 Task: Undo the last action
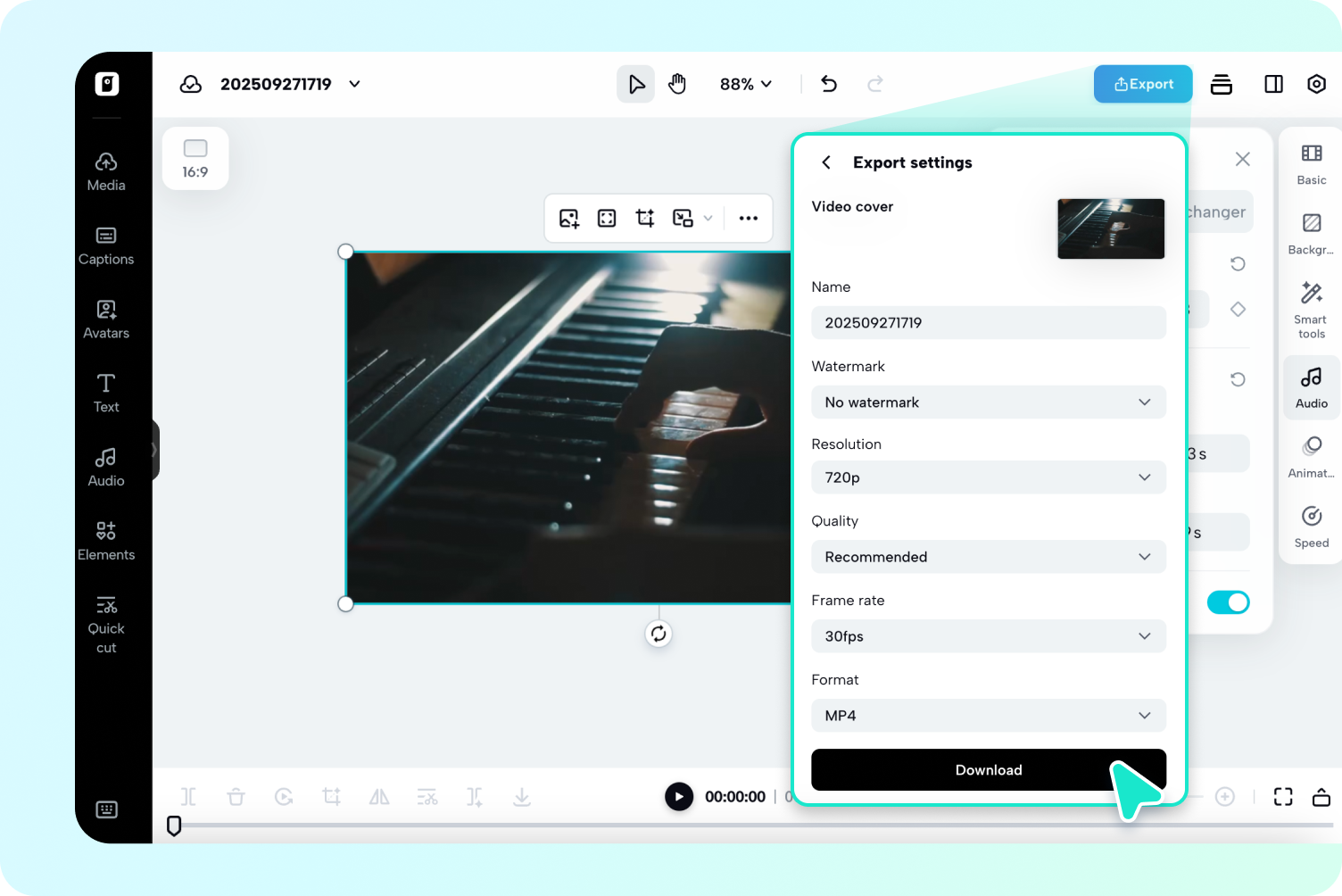[x=829, y=84]
